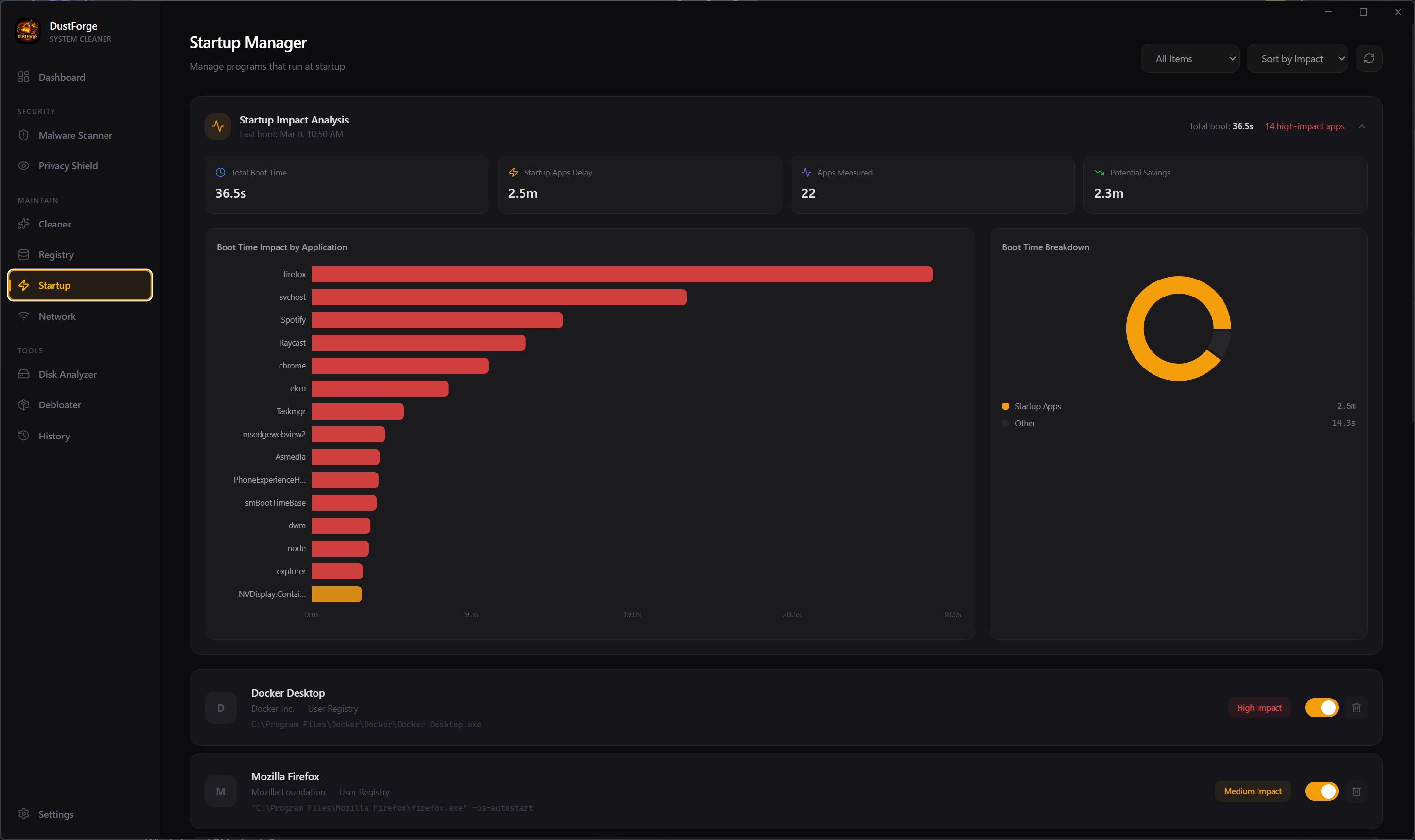Click the High Impact badge on Docker
Image resolution: width=1415 pixels, height=840 pixels.
1259,708
